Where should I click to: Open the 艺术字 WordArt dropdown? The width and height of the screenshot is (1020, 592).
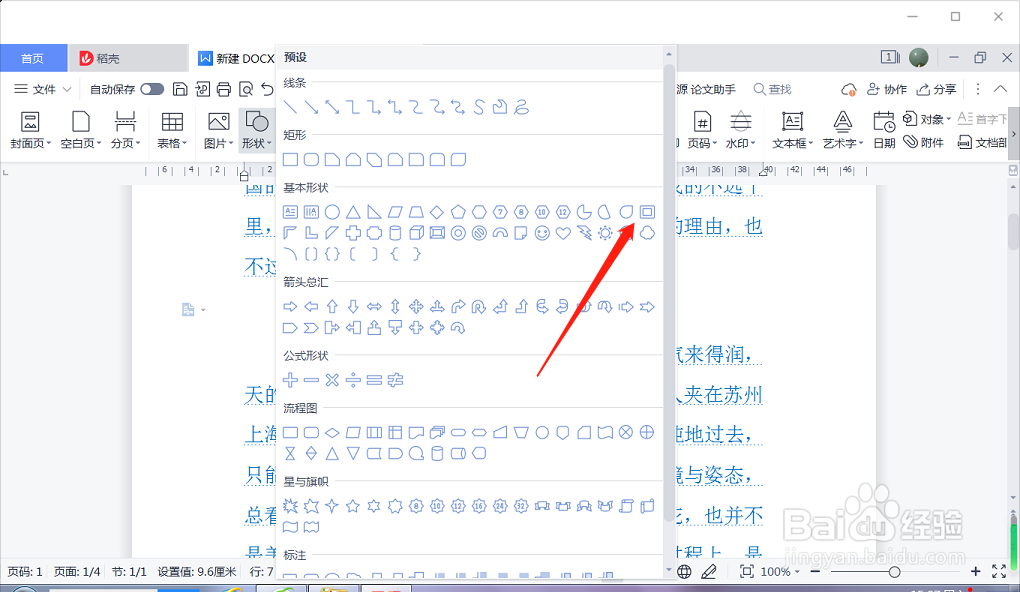pos(842,144)
